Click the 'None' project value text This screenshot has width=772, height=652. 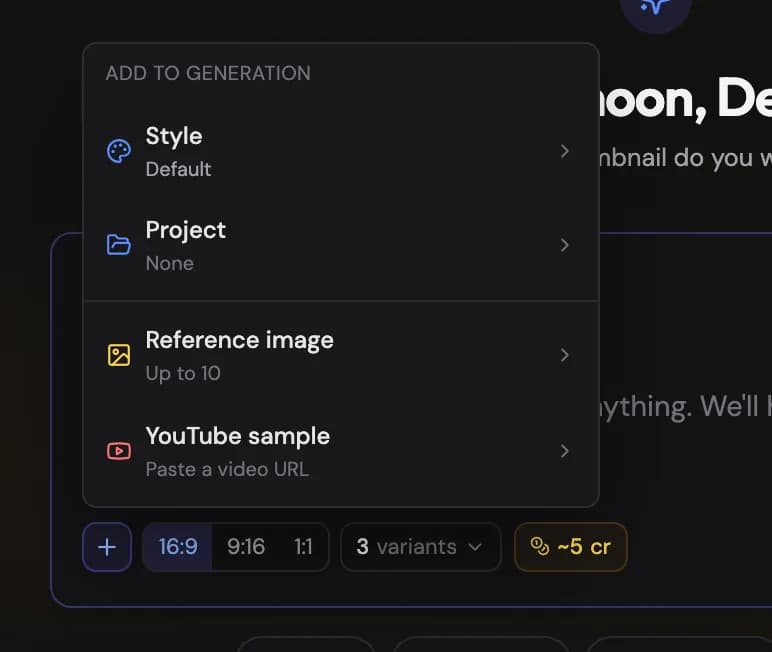coord(169,263)
